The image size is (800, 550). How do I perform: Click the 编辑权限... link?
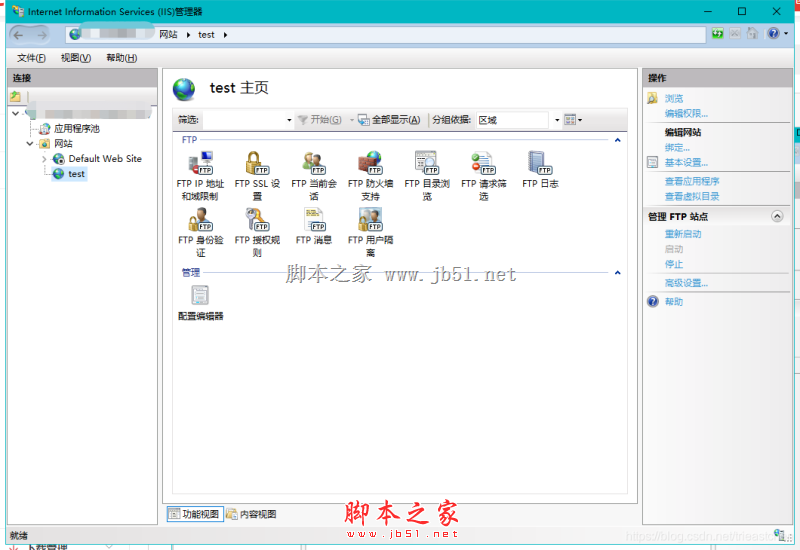tap(686, 114)
